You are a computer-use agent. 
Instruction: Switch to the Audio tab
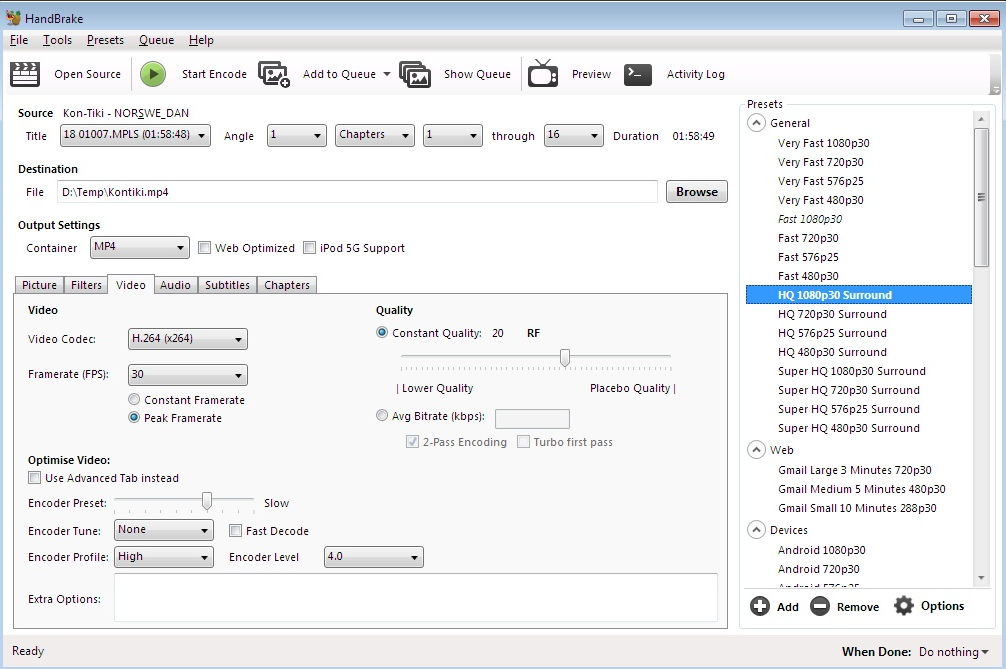175,285
